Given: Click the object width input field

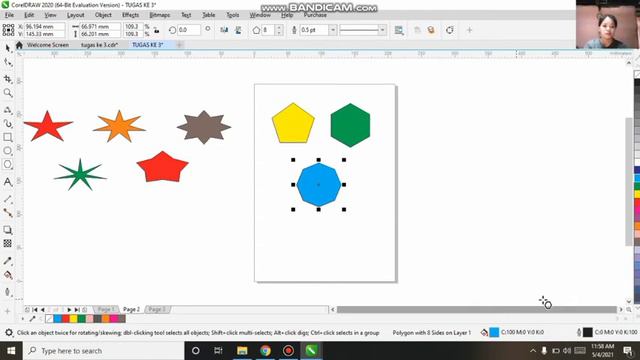Looking at the screenshot, I should point(100,27).
